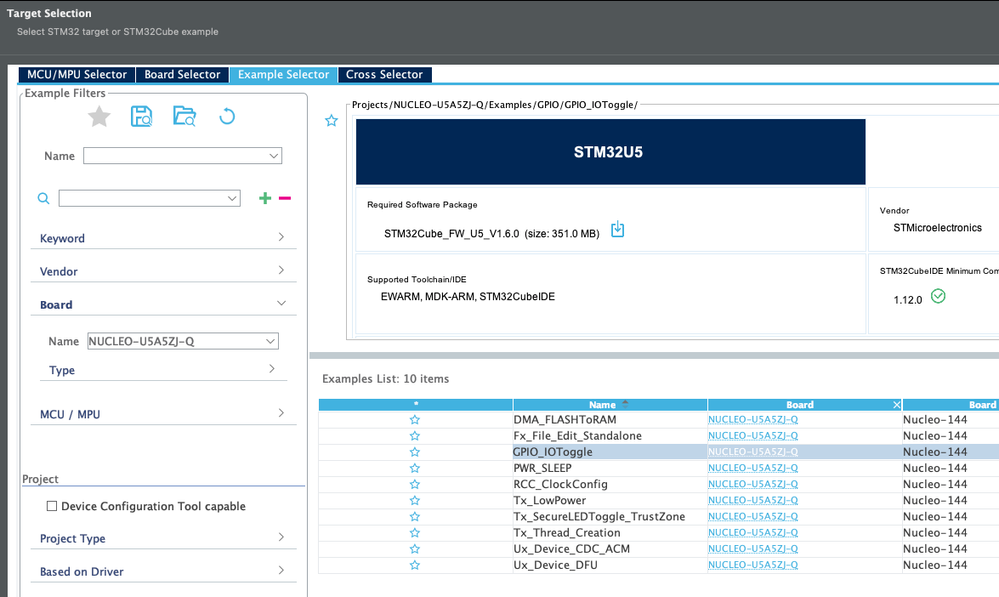Image resolution: width=999 pixels, height=597 pixels.
Task: Open the Name filter dropdown
Action: click(x=274, y=155)
